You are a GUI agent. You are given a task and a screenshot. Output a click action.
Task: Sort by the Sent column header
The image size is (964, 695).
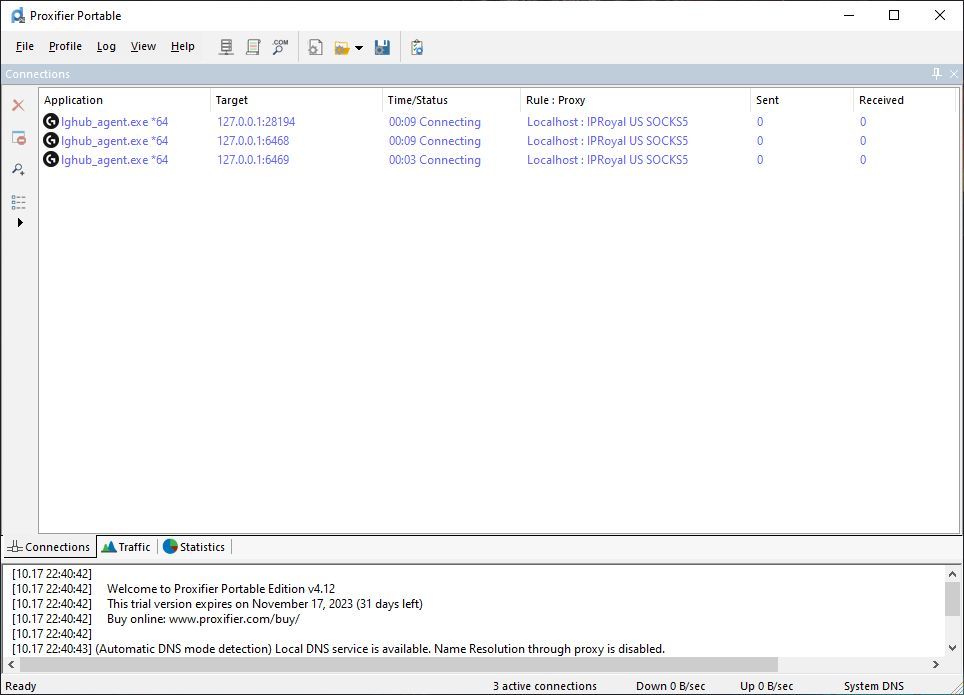802,100
